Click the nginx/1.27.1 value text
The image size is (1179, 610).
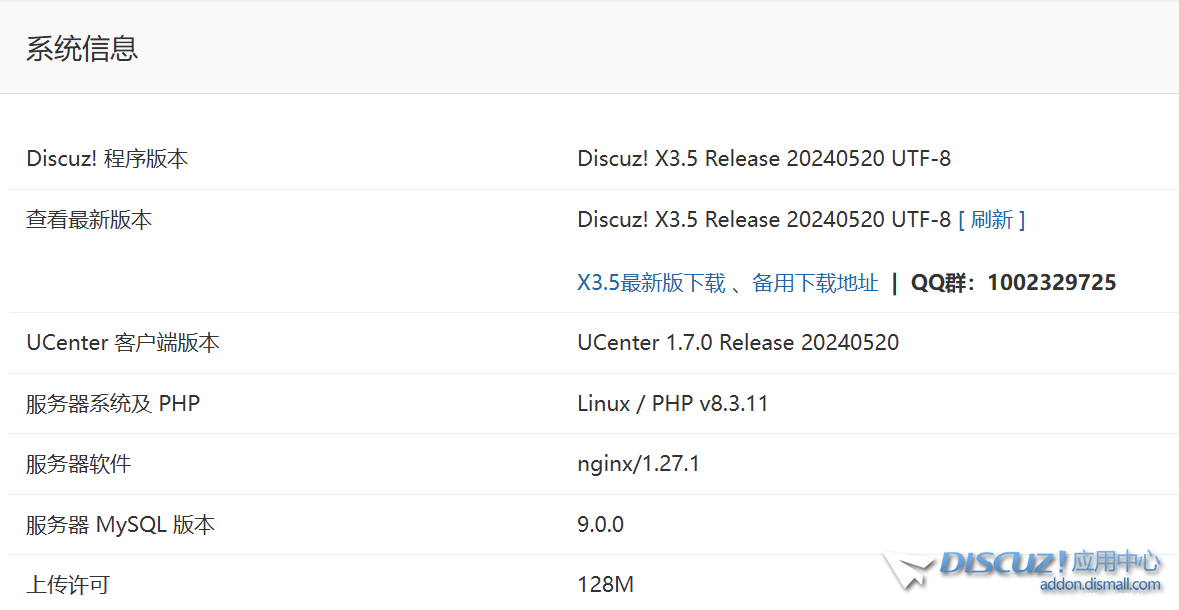click(x=638, y=464)
